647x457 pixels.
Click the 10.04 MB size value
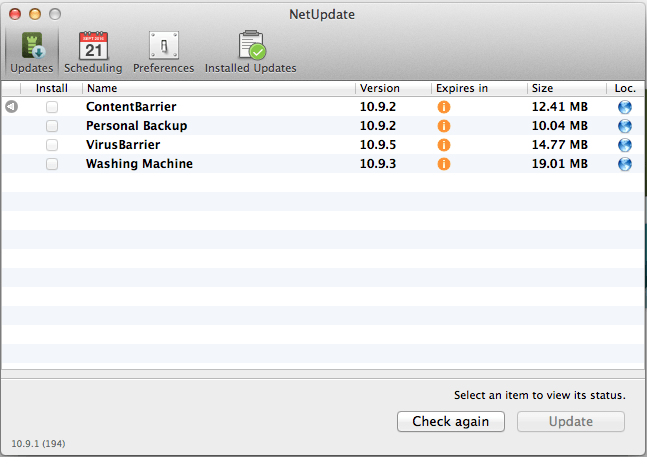coord(560,126)
